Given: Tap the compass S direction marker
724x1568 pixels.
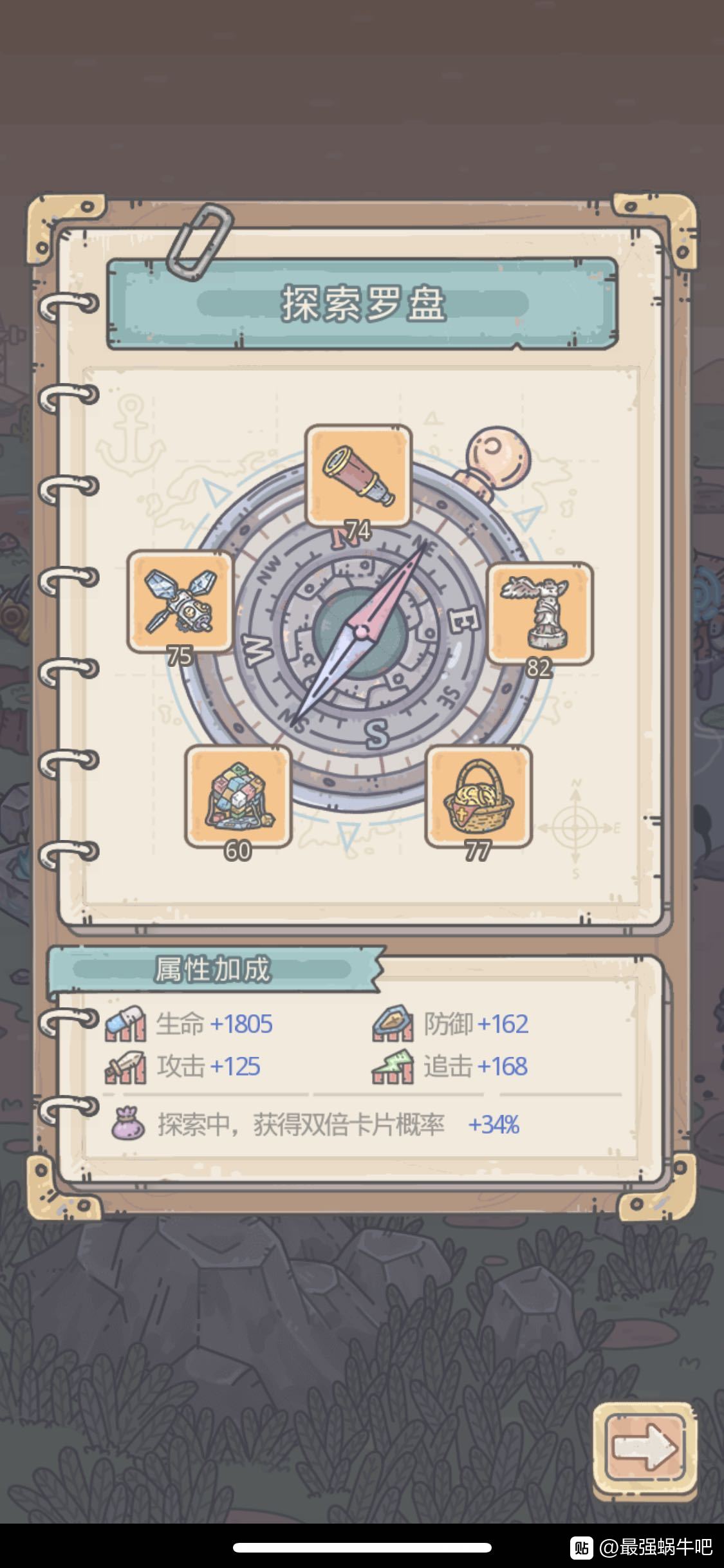Looking at the screenshot, I should 376,734.
